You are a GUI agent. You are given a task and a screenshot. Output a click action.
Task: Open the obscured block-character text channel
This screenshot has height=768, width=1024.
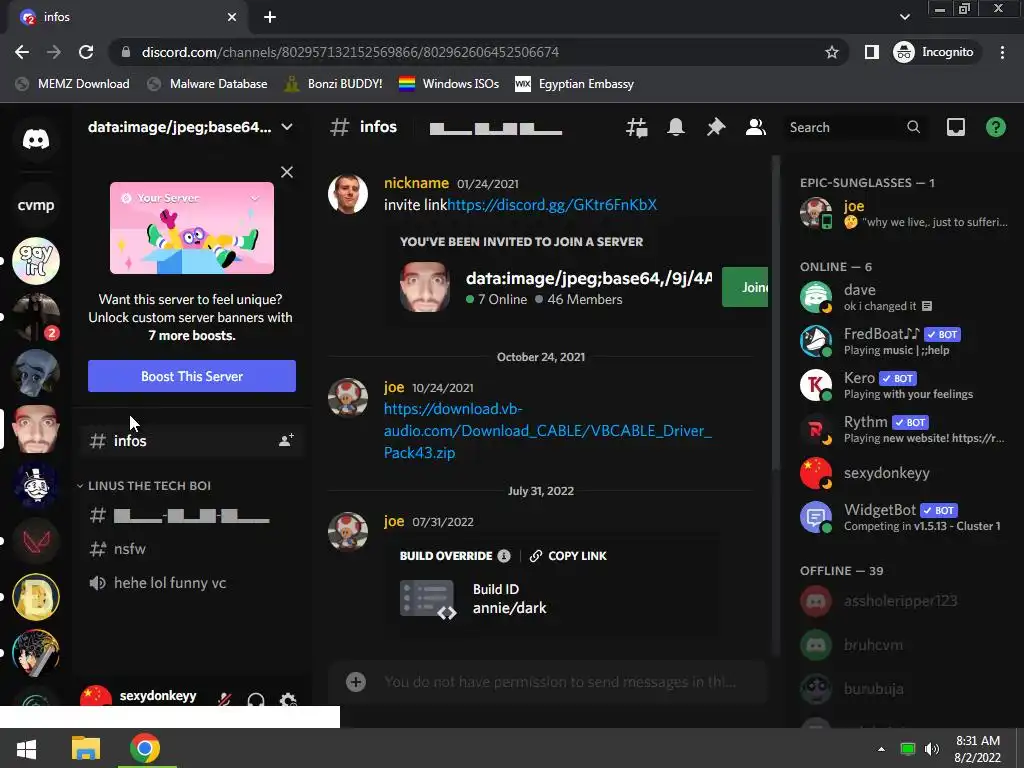coord(192,516)
